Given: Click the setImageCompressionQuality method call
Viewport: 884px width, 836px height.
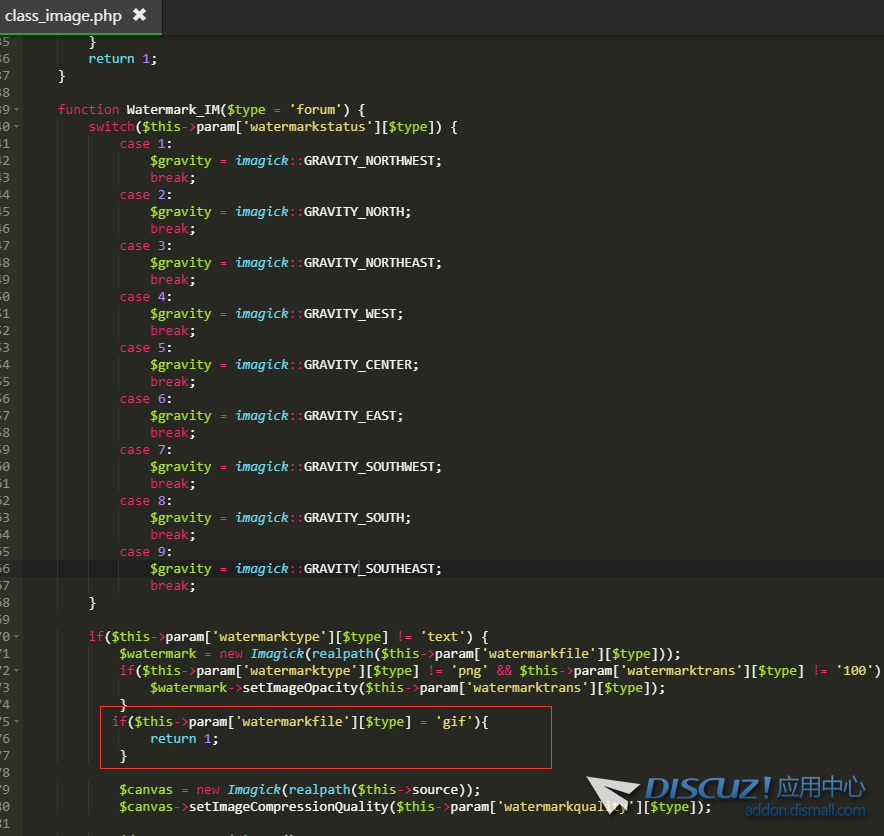Looking at the screenshot, I should click(289, 807).
